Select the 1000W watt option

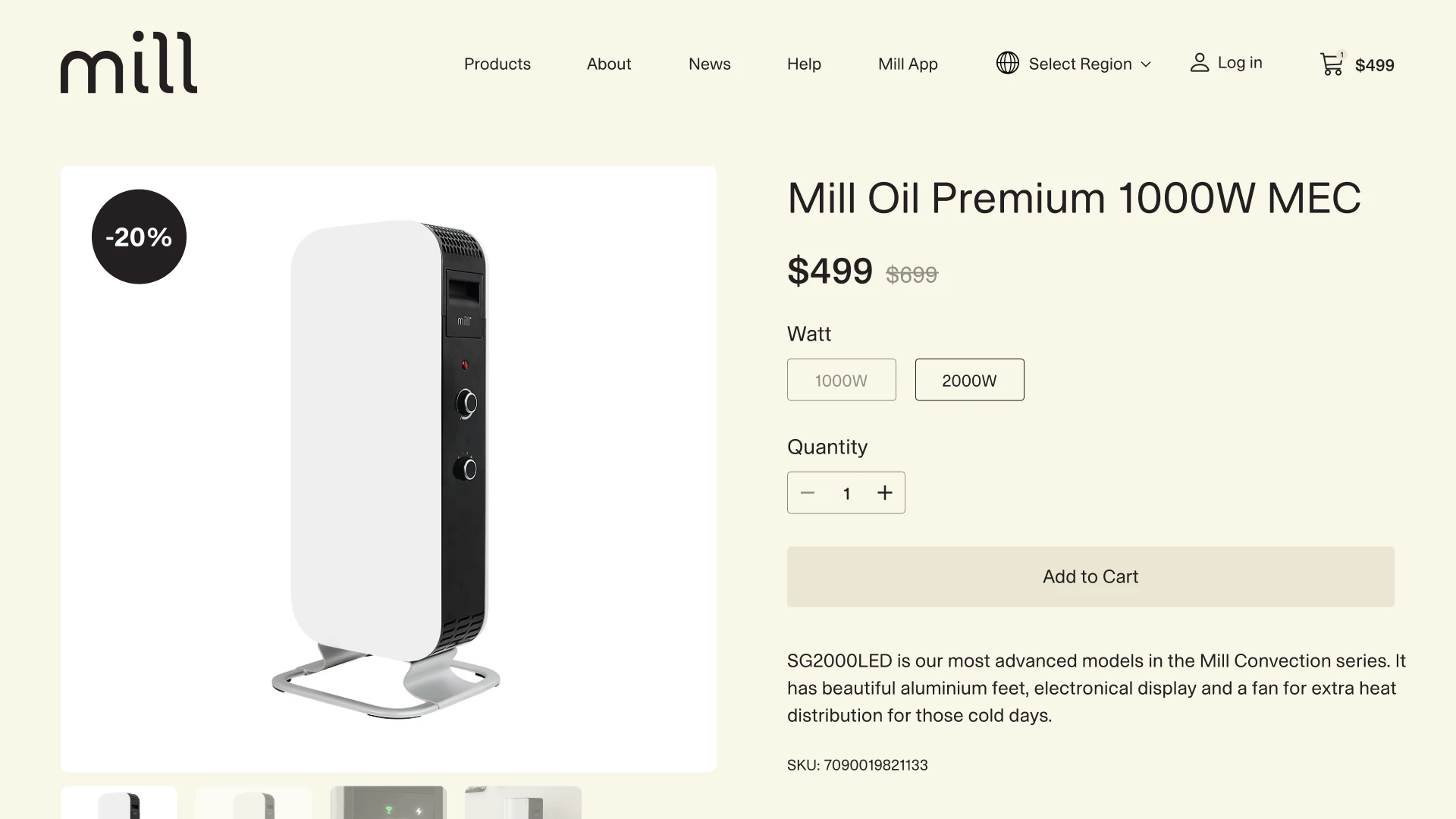click(x=842, y=380)
